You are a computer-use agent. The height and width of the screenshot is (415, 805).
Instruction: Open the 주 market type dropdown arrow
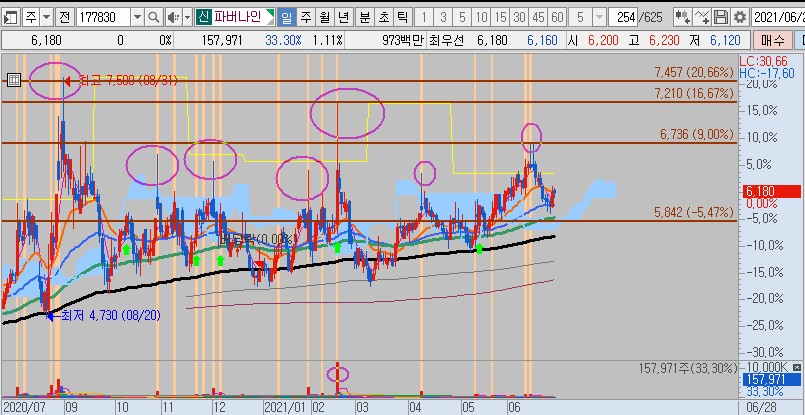46,17
